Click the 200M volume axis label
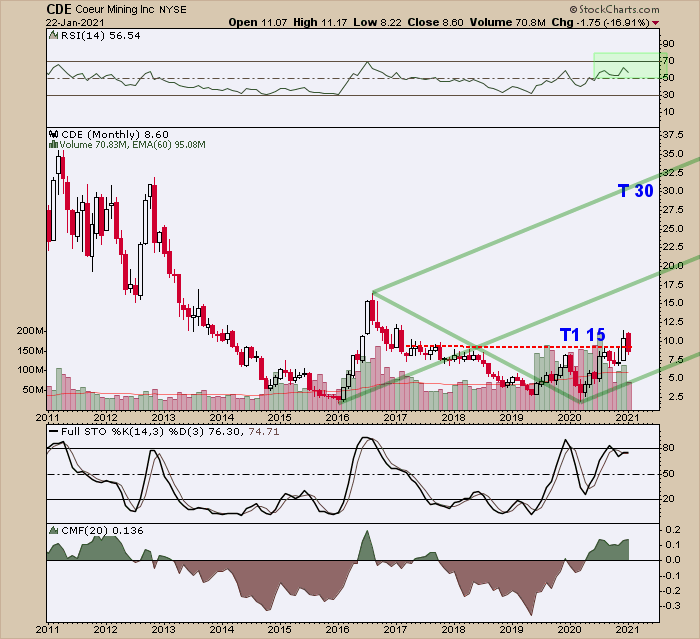 [x=30, y=331]
